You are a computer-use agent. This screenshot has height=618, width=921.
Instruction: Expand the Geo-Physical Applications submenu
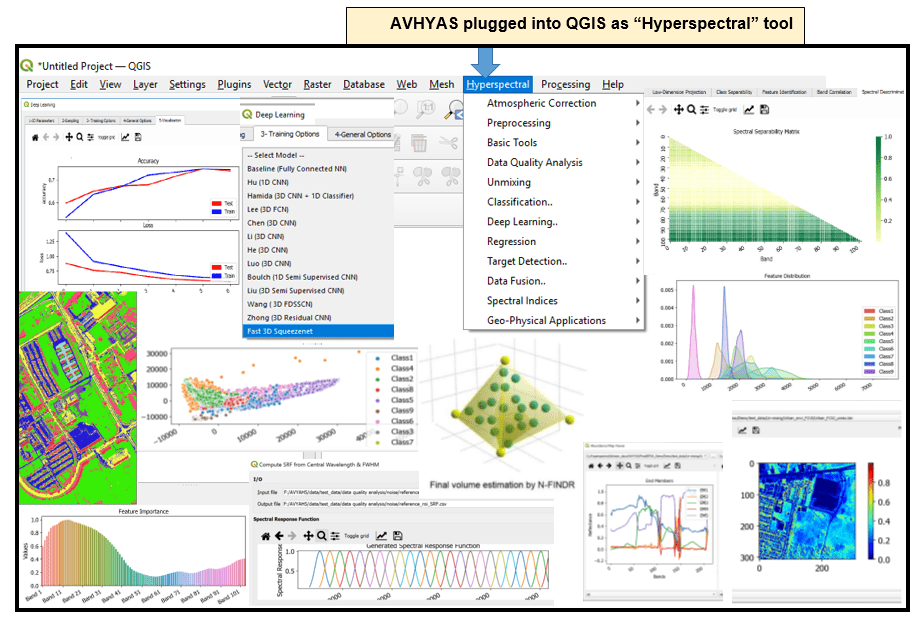tap(554, 321)
